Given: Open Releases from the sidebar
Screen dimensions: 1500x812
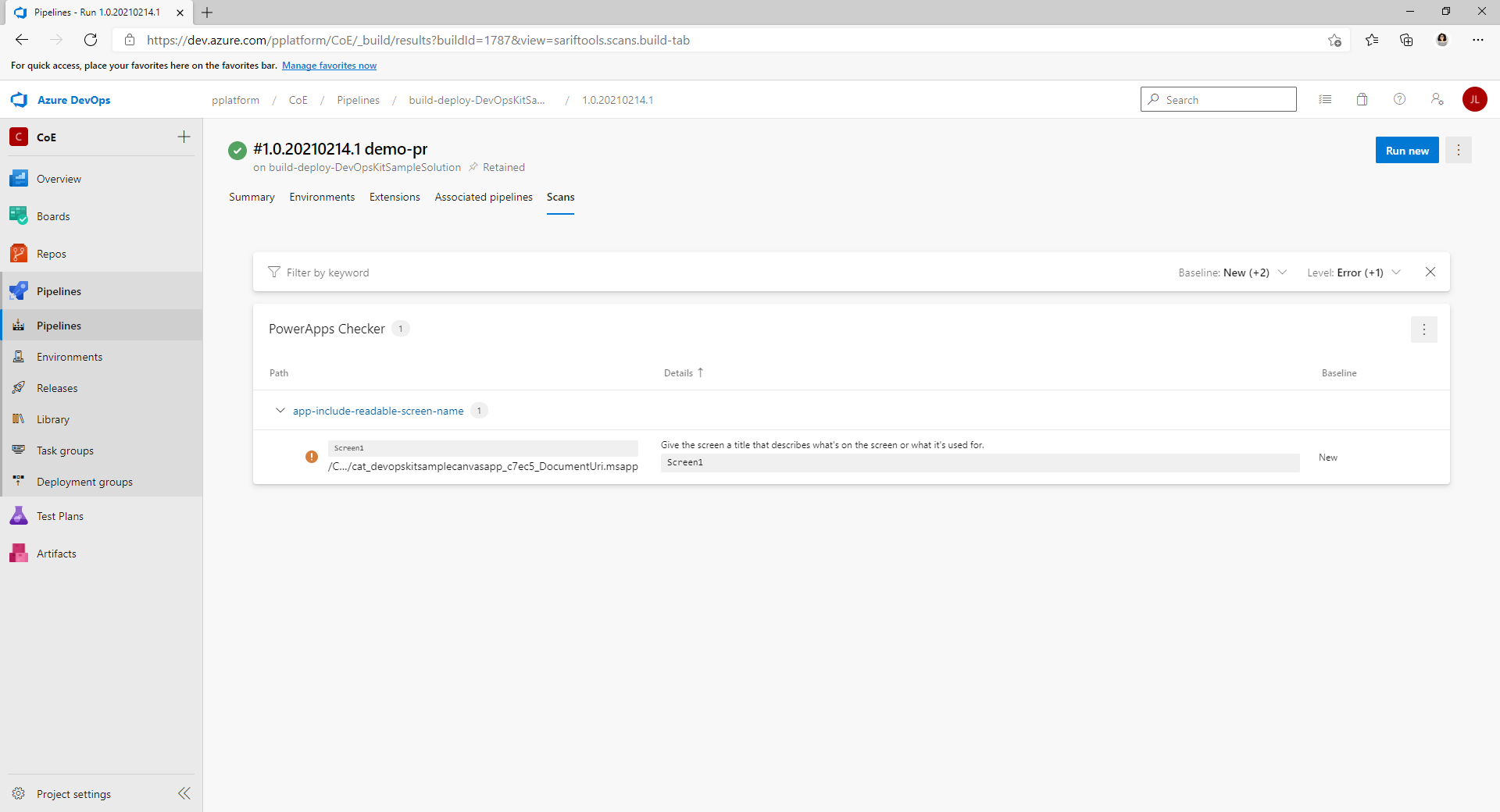Looking at the screenshot, I should pos(55,387).
